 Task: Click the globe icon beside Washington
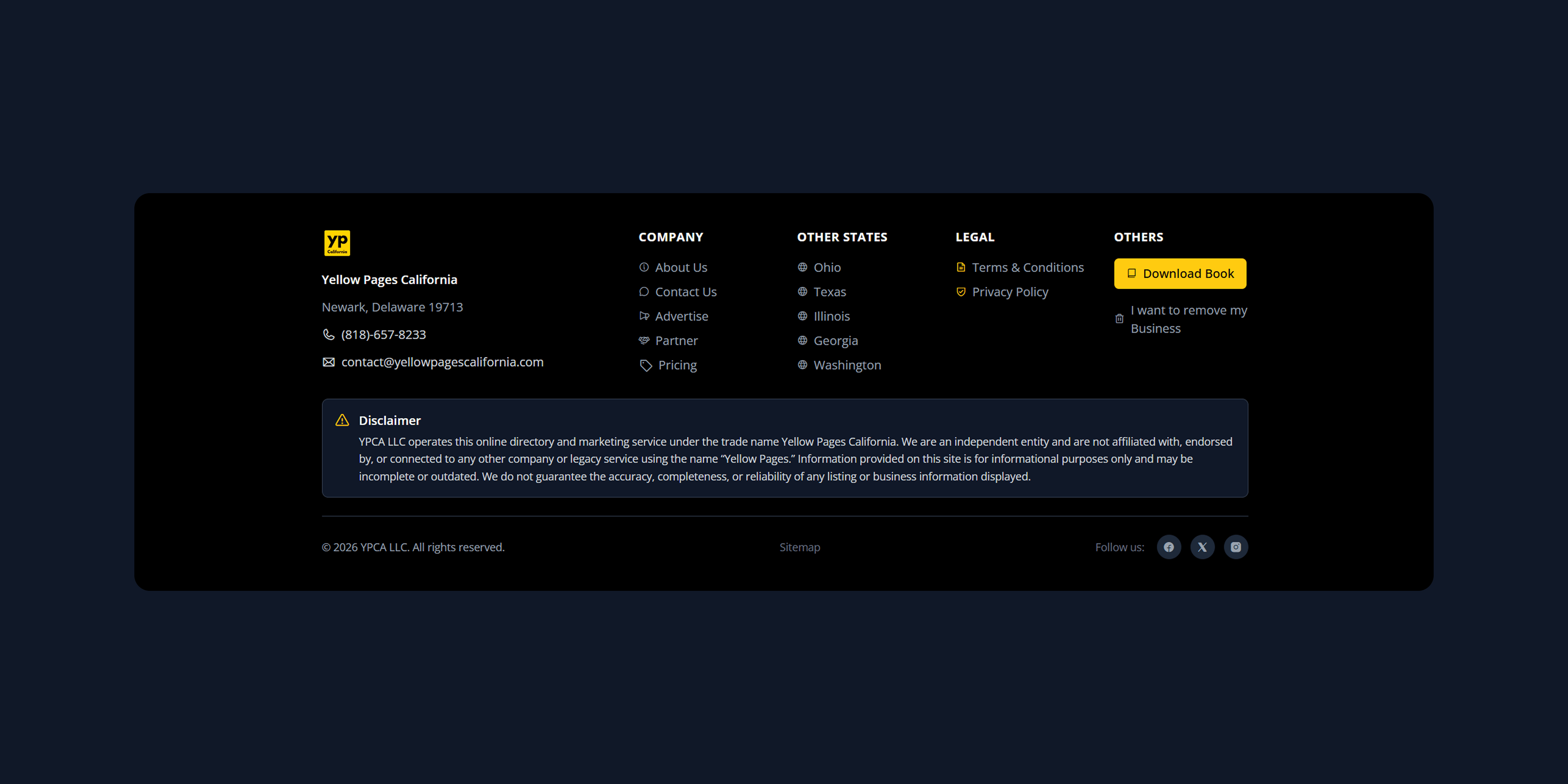pos(802,365)
